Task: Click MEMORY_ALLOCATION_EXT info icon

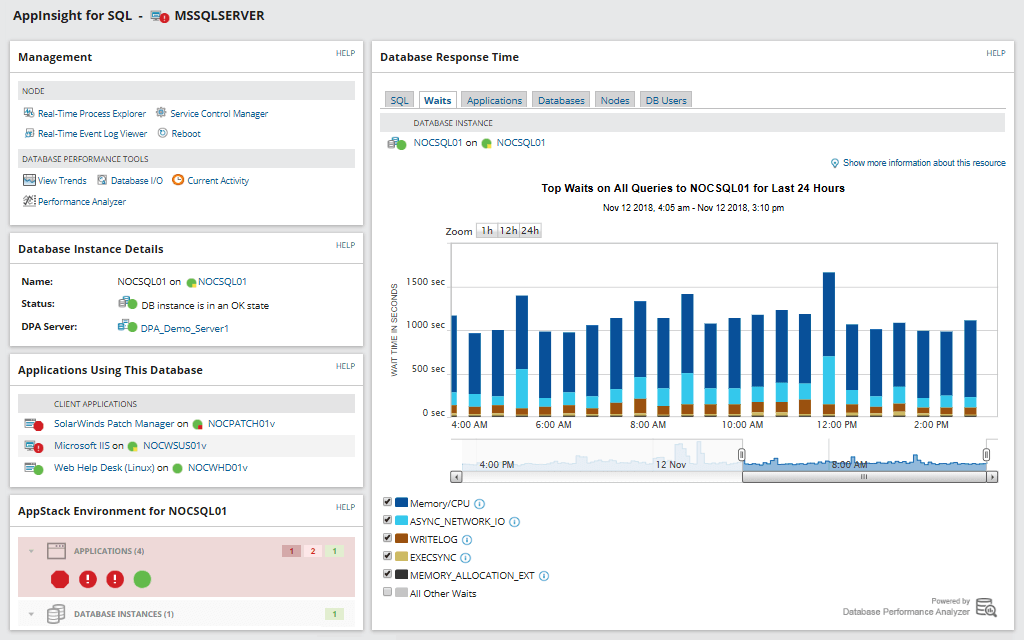Action: click(x=543, y=575)
